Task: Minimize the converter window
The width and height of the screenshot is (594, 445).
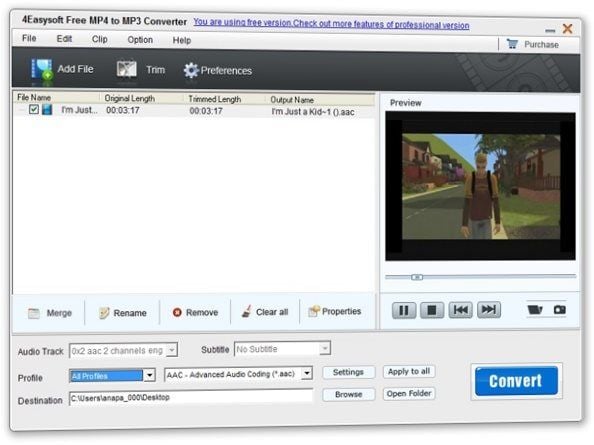Action: point(550,30)
